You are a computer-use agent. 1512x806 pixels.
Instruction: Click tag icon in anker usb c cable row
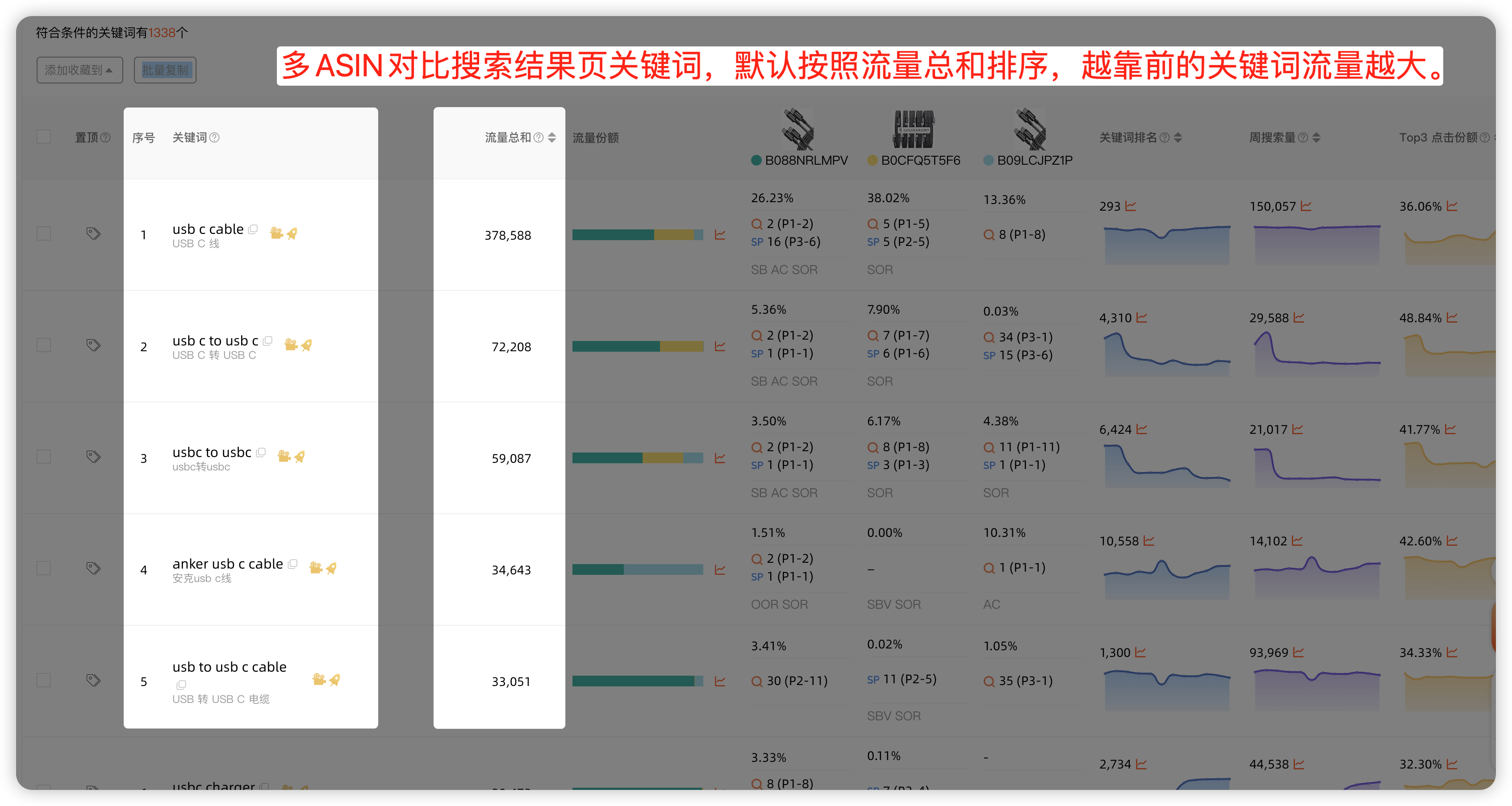click(x=93, y=568)
